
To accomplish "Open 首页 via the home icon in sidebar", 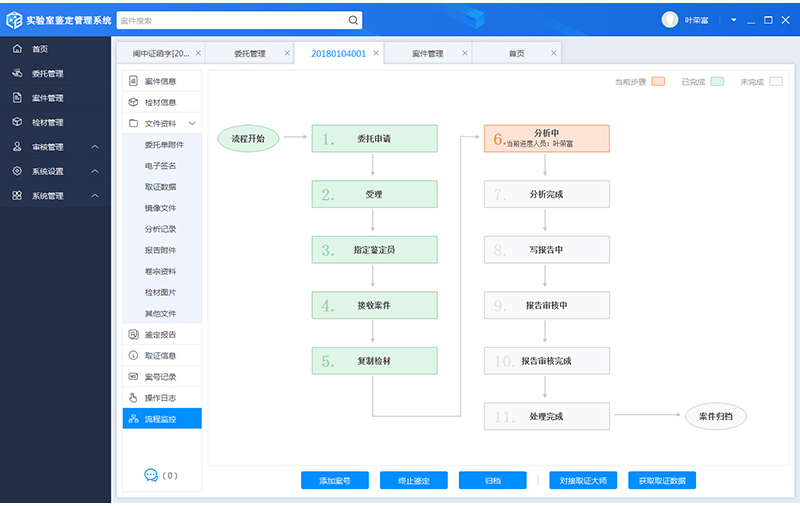I will click(x=17, y=49).
